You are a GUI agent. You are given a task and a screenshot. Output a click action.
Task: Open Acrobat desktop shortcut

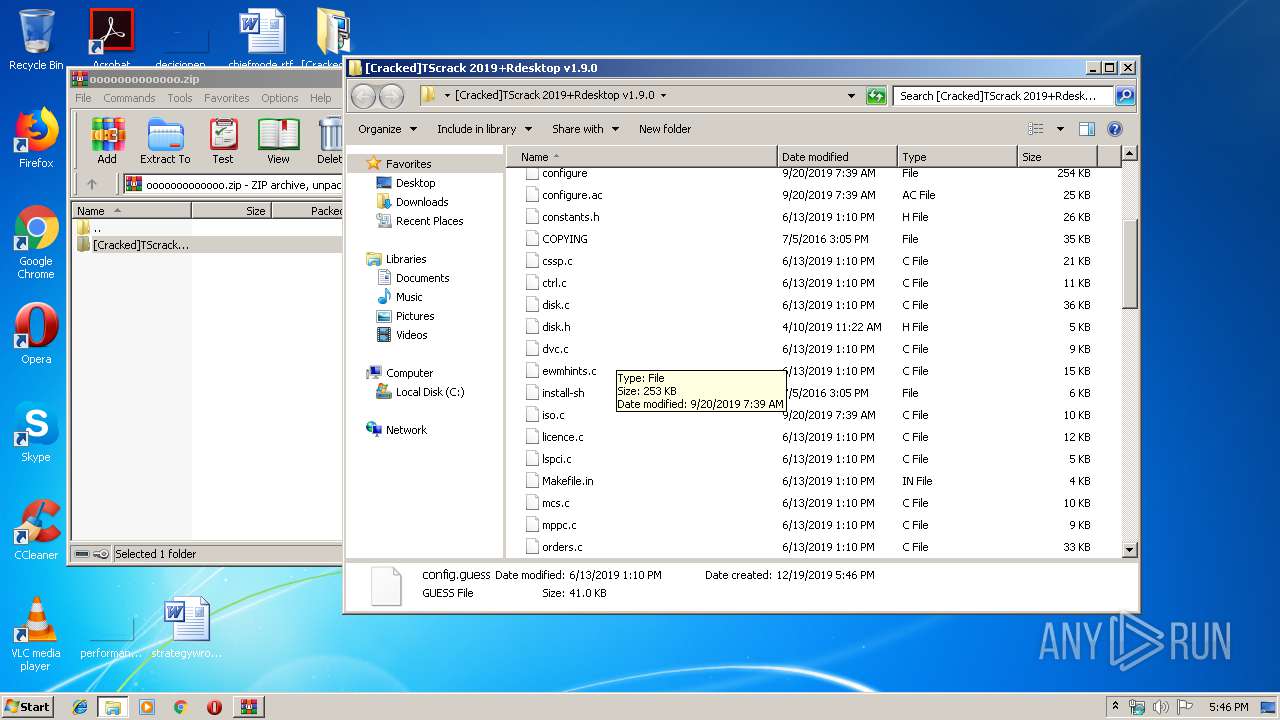[x=111, y=40]
